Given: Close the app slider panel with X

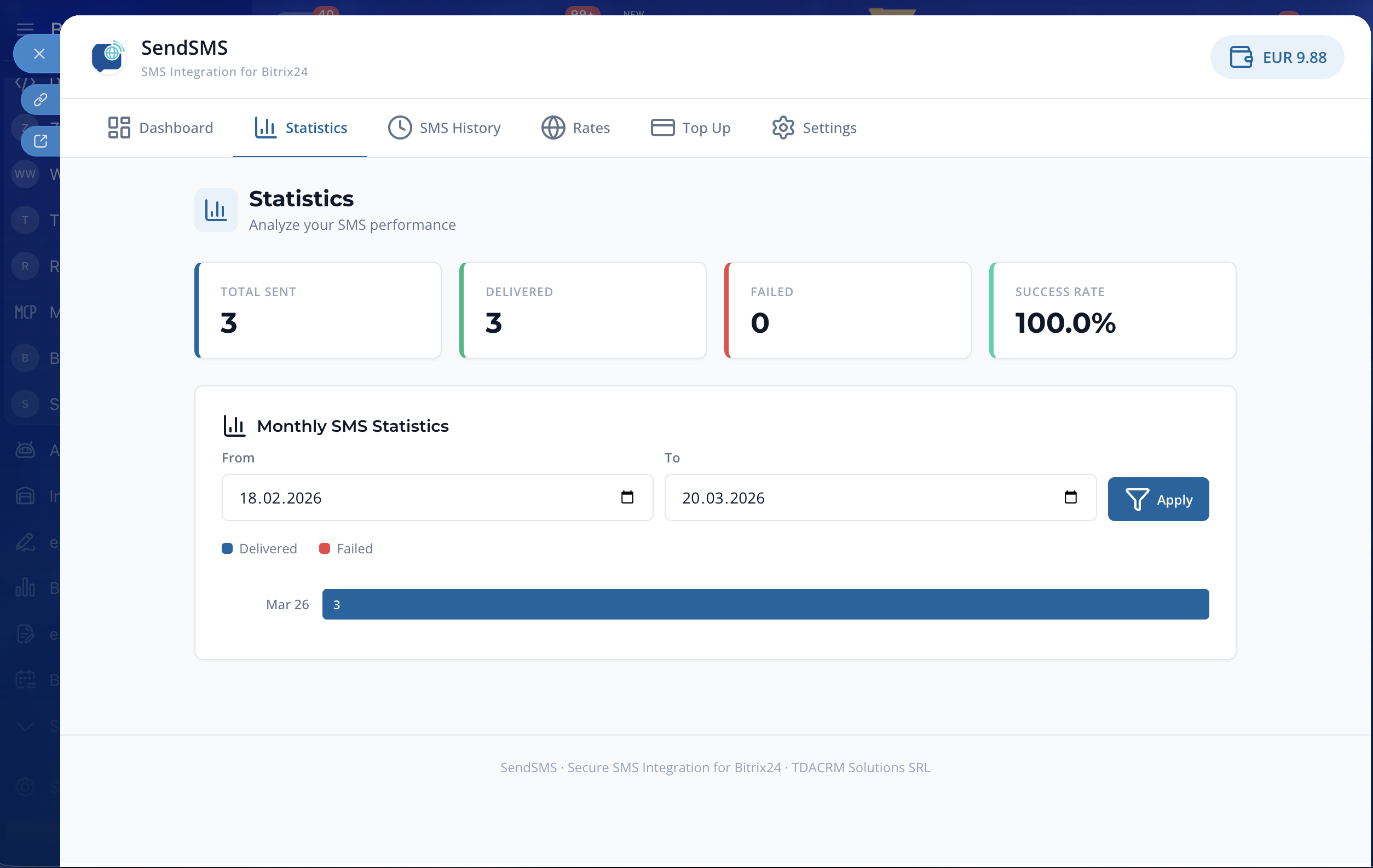Looking at the screenshot, I should click(x=39, y=54).
